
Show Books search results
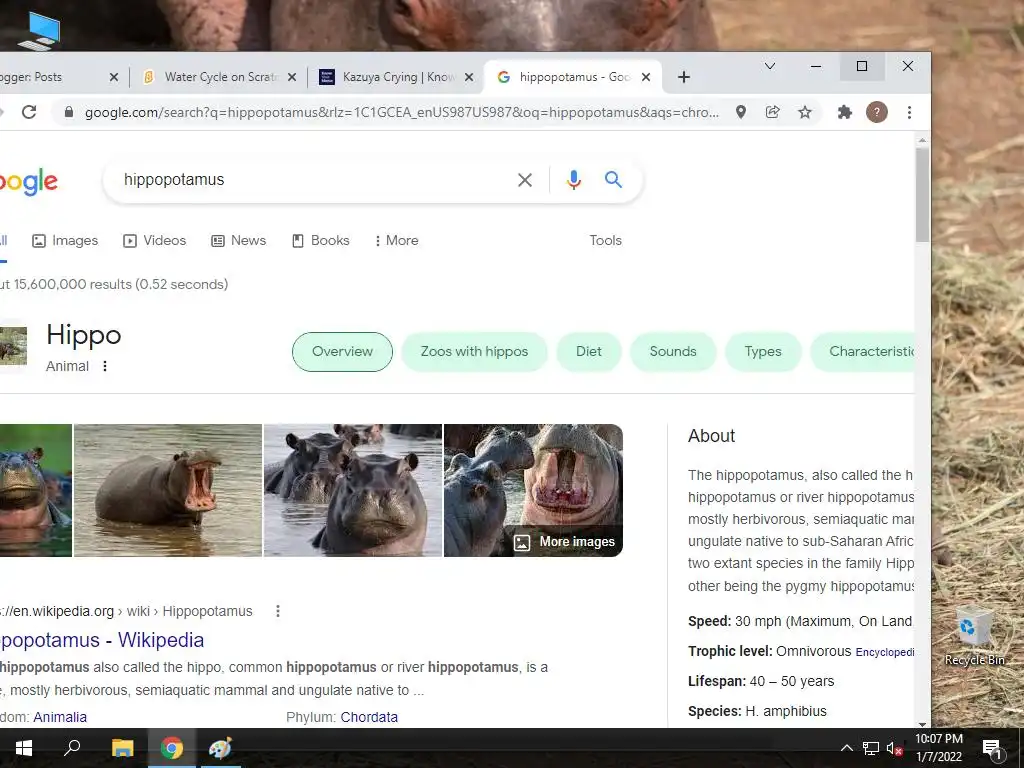321,240
